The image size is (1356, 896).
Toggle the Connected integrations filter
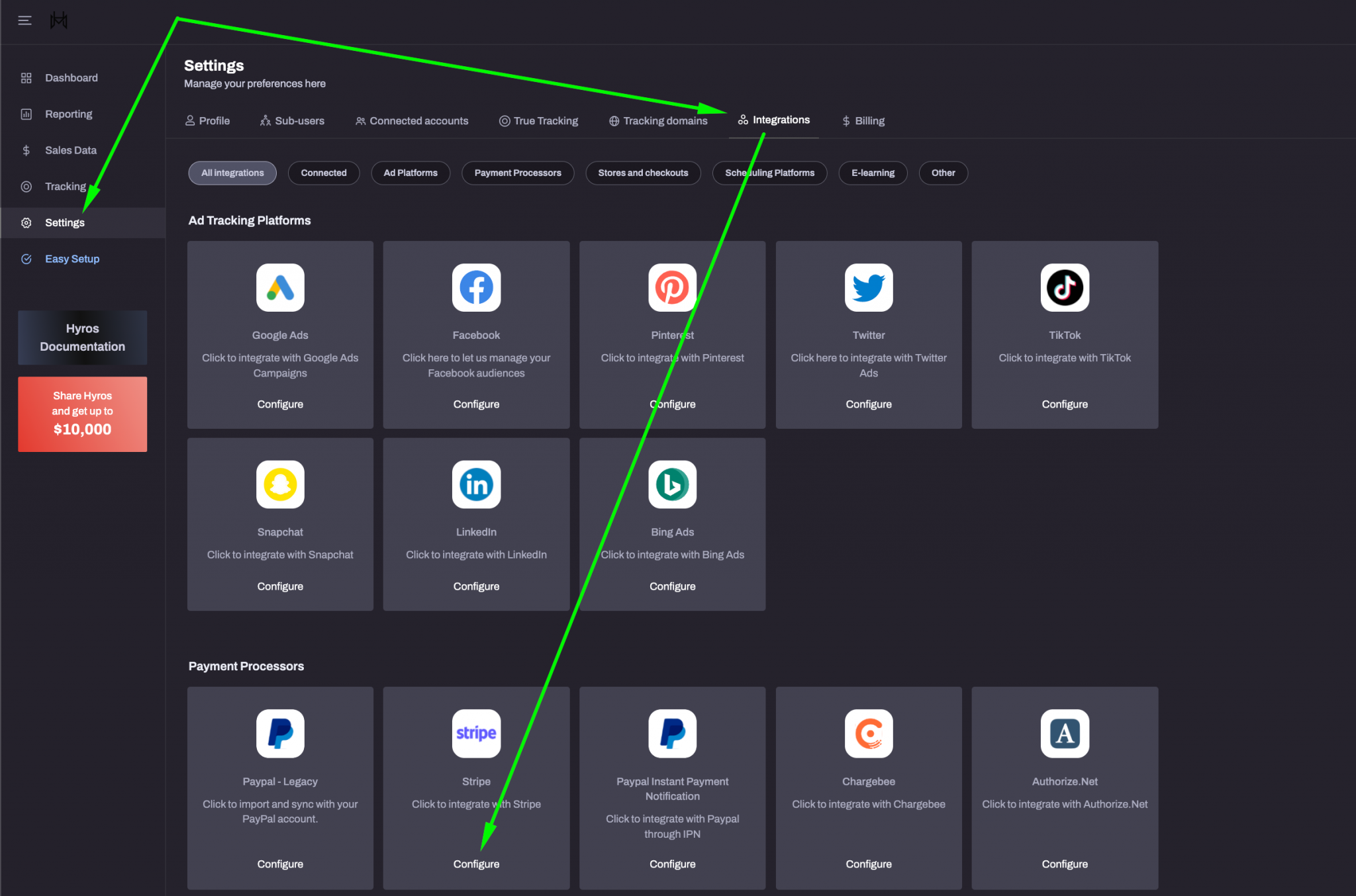click(x=324, y=173)
